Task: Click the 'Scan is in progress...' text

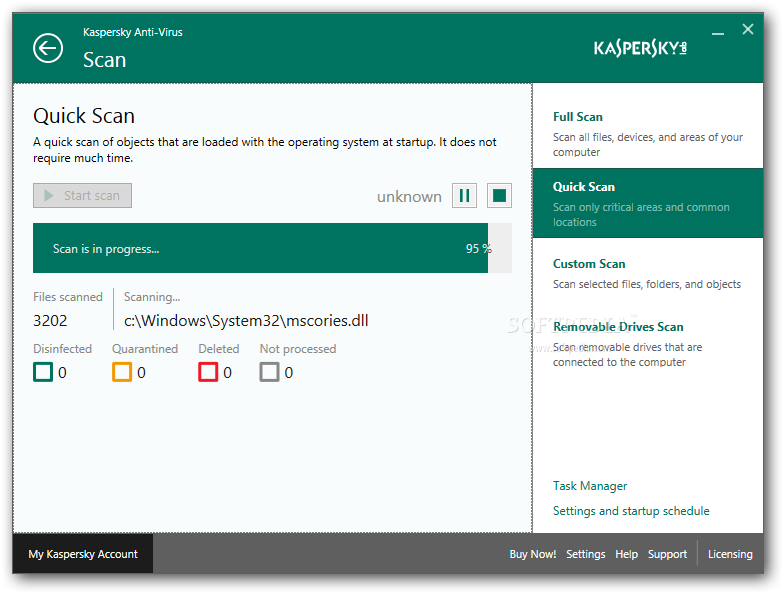Action: [x=106, y=249]
